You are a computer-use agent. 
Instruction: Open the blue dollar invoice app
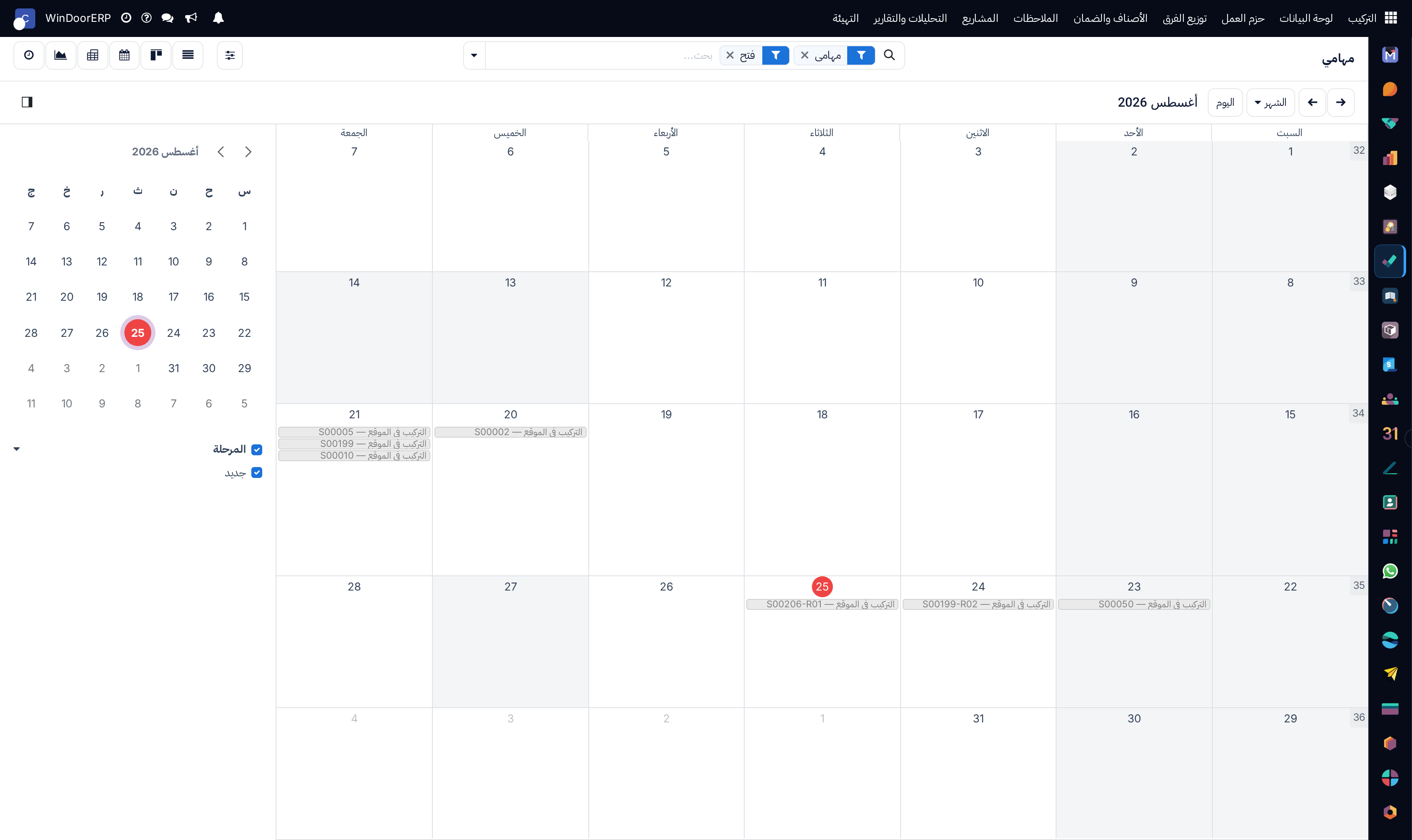click(1390, 365)
